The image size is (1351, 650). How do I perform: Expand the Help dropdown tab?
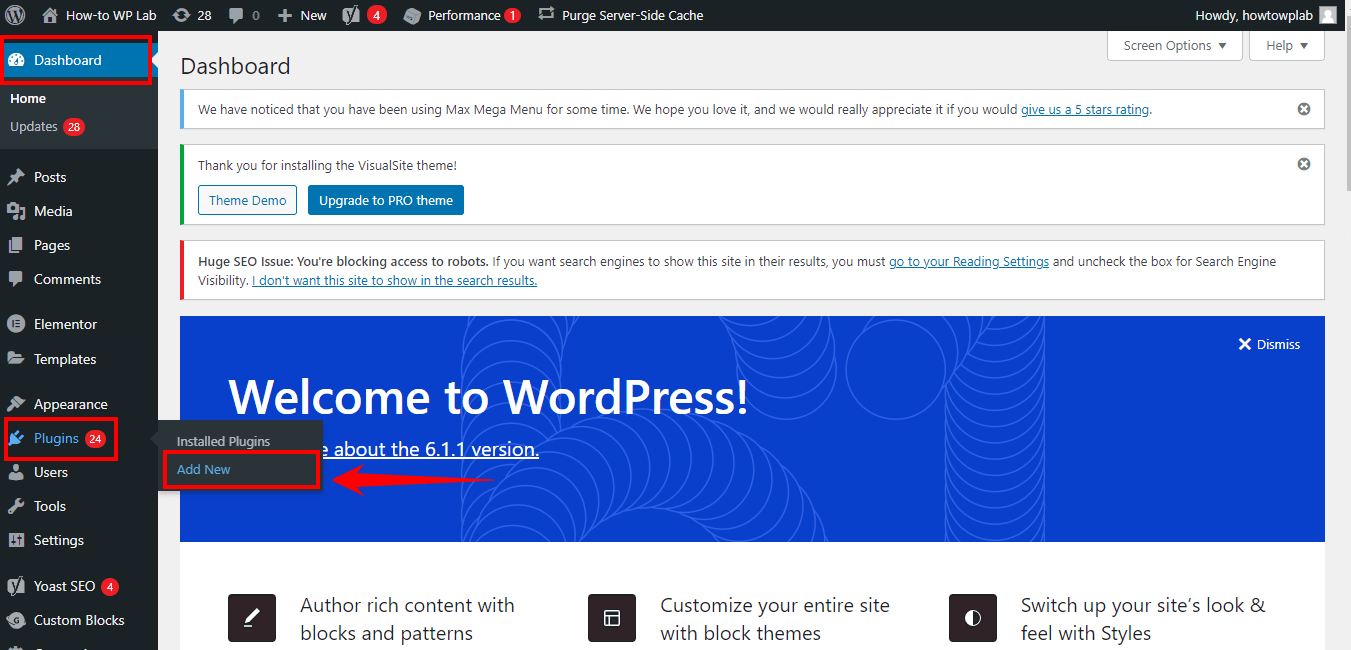(1286, 46)
